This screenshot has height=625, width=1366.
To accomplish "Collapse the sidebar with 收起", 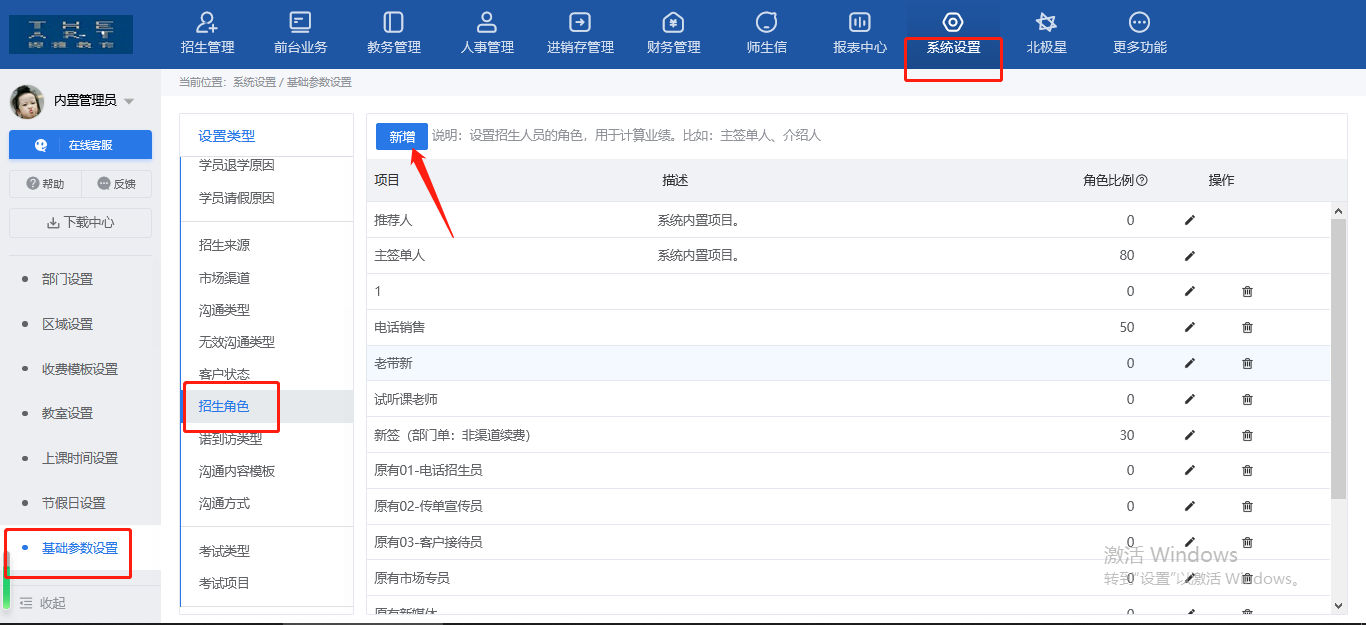I will (43, 603).
